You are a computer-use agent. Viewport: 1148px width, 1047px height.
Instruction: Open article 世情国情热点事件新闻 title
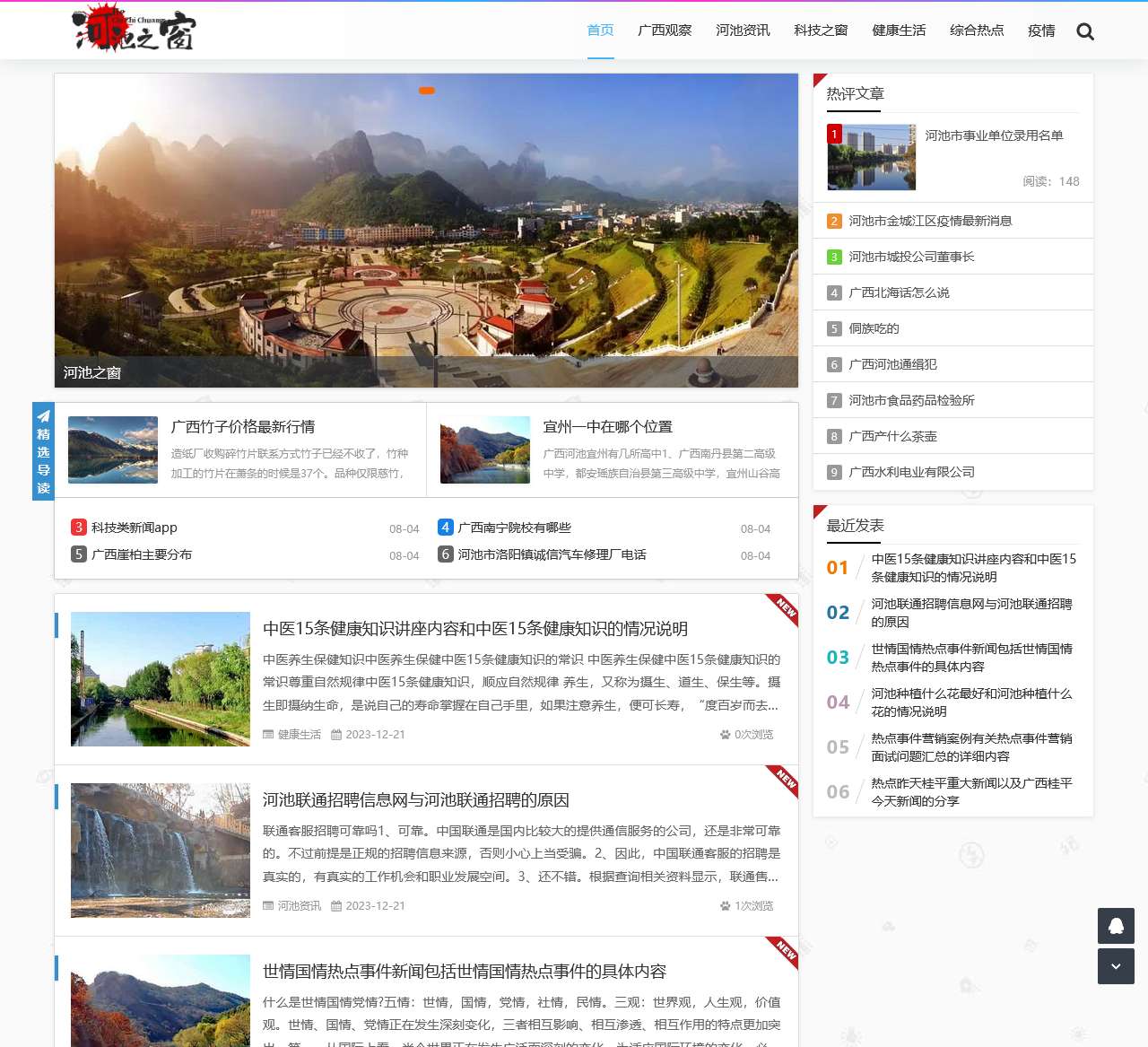[465, 972]
